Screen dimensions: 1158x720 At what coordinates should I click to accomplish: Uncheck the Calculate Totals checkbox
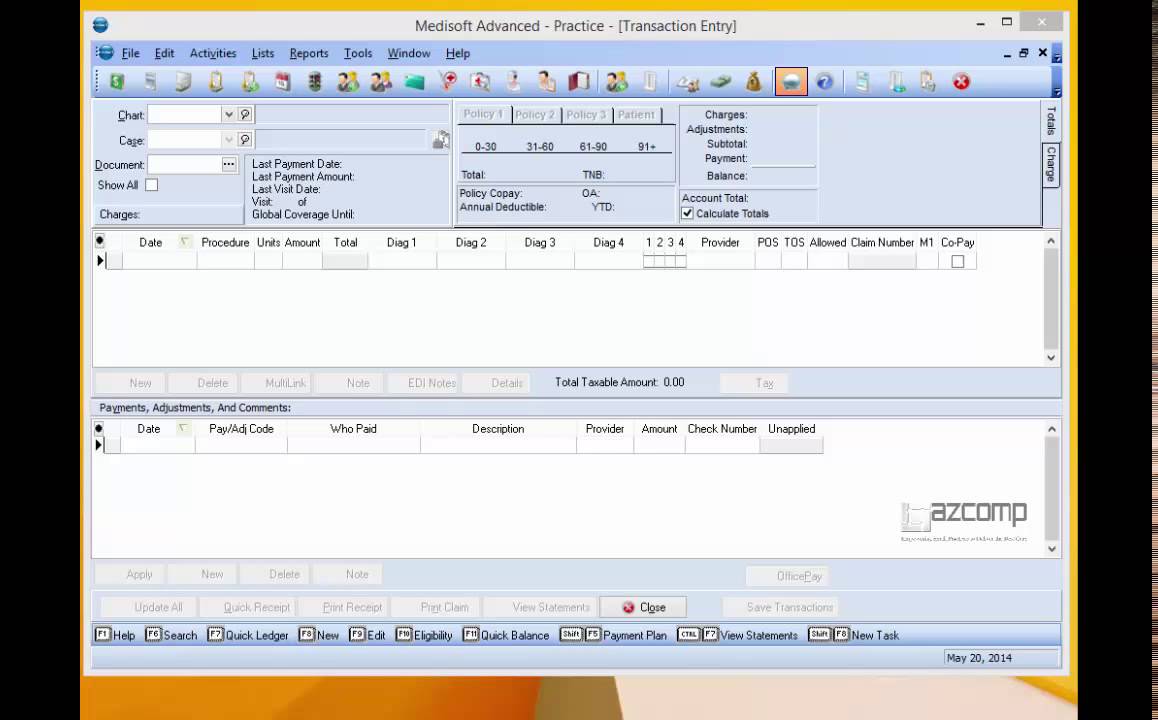[x=688, y=213]
